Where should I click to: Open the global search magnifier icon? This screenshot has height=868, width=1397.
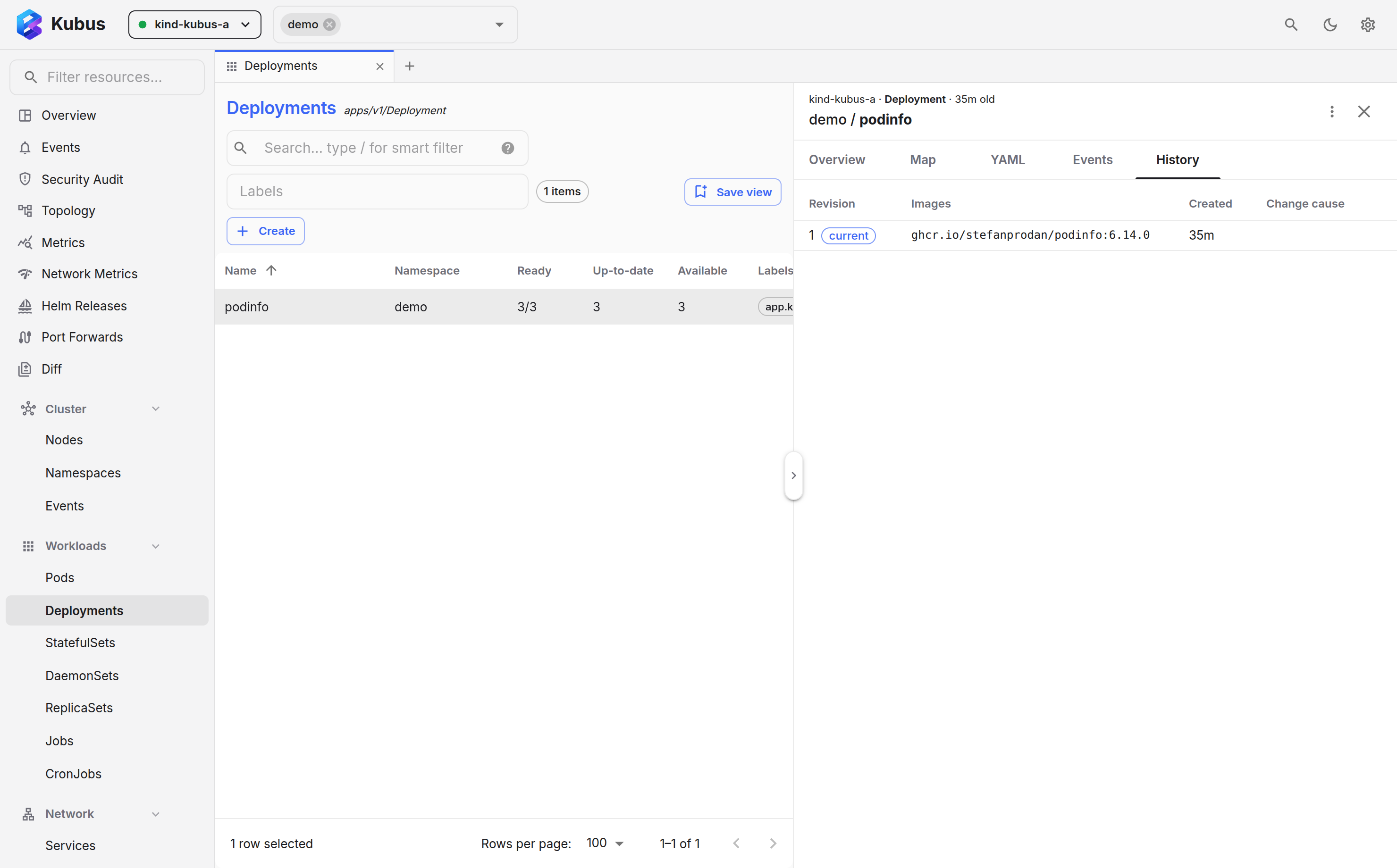(1291, 24)
